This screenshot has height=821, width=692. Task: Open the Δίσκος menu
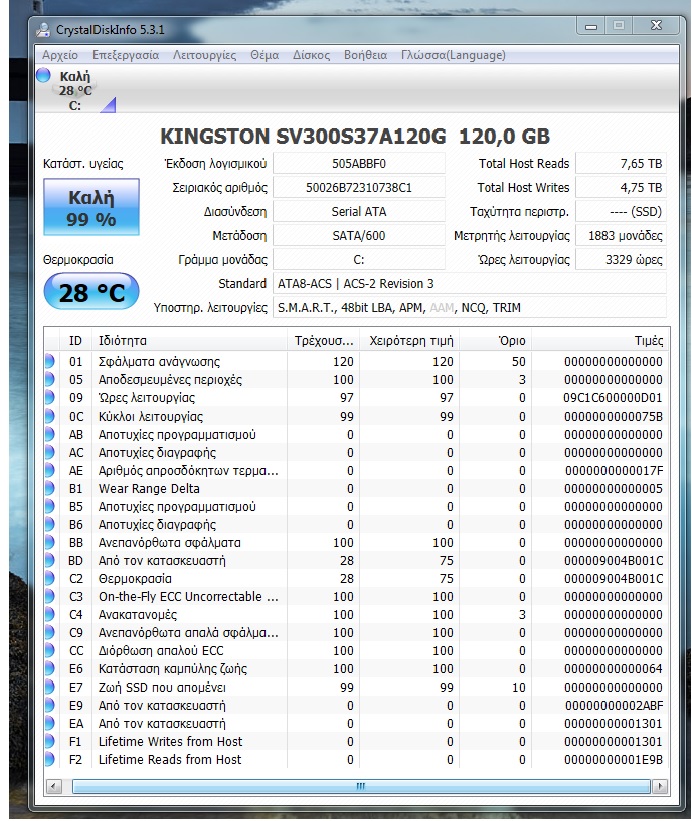click(311, 55)
